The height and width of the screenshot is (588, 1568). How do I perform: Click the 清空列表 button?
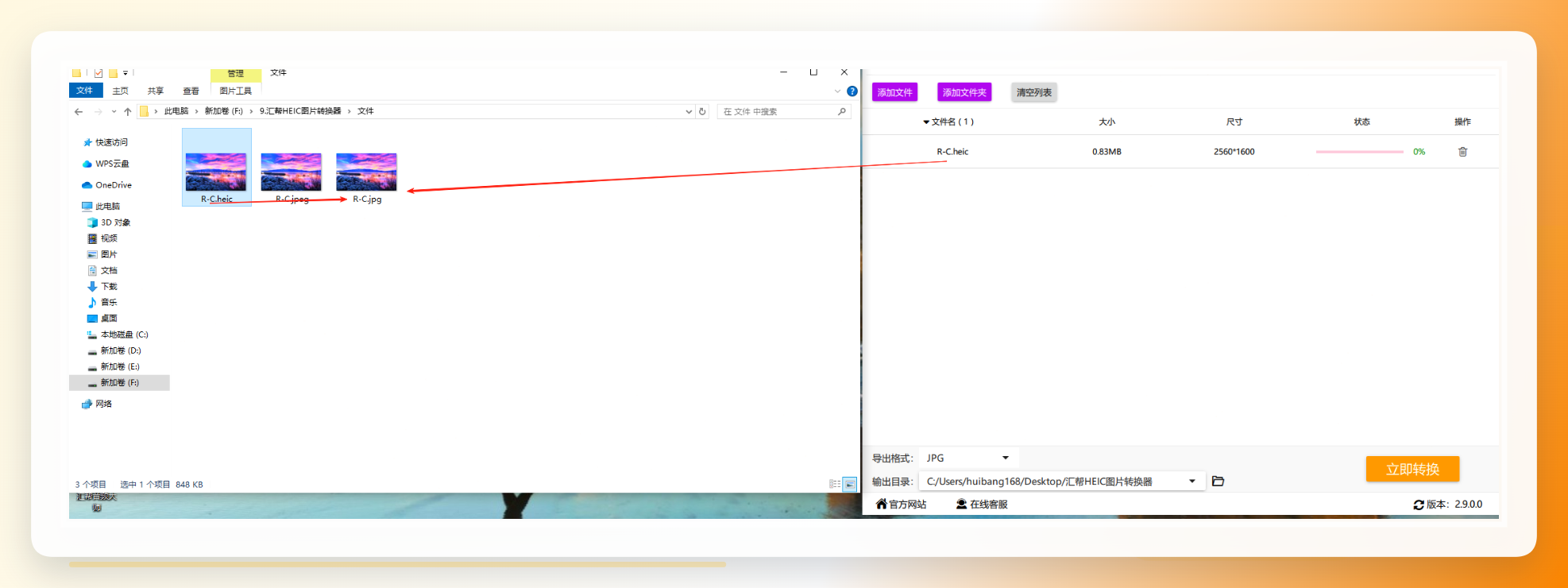[1034, 92]
